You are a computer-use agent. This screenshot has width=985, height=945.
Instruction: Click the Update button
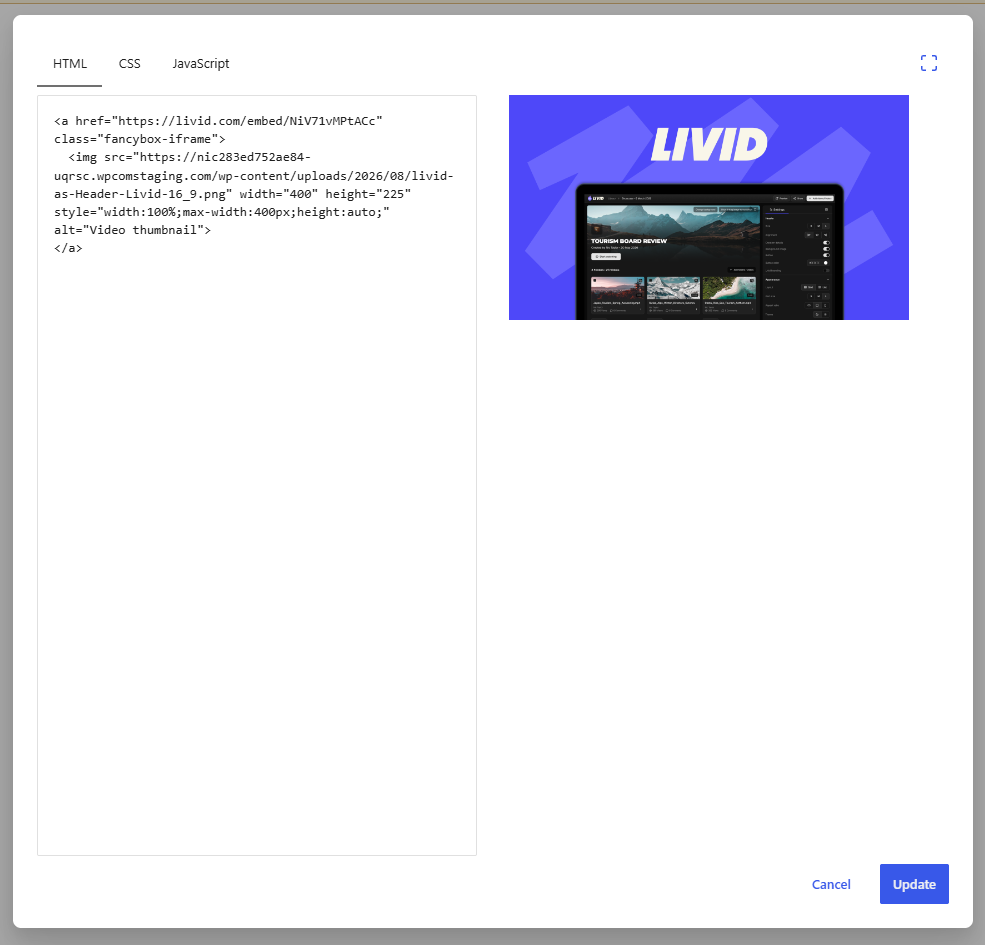[x=914, y=884]
